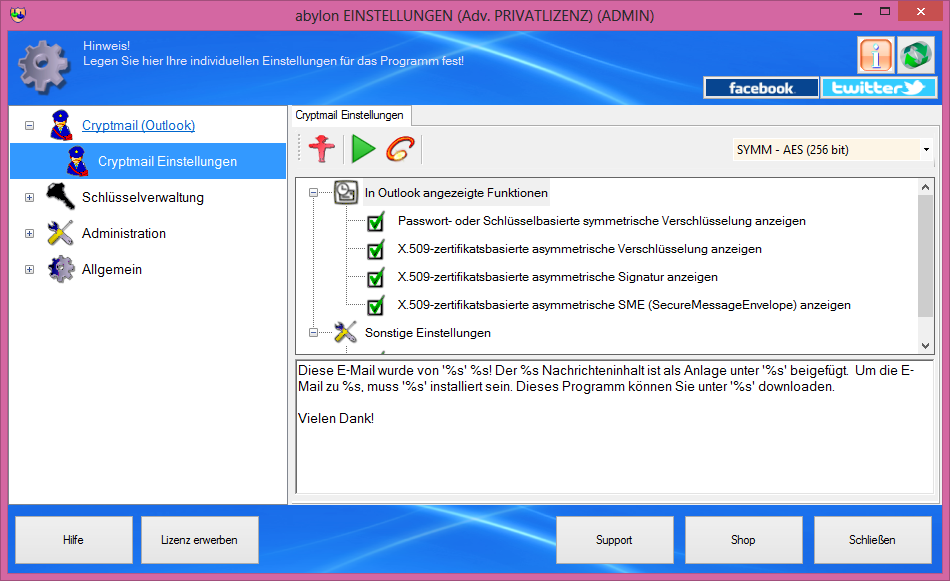
Task: Collapse the Sonstige Einstellungen group
Action: [313, 333]
